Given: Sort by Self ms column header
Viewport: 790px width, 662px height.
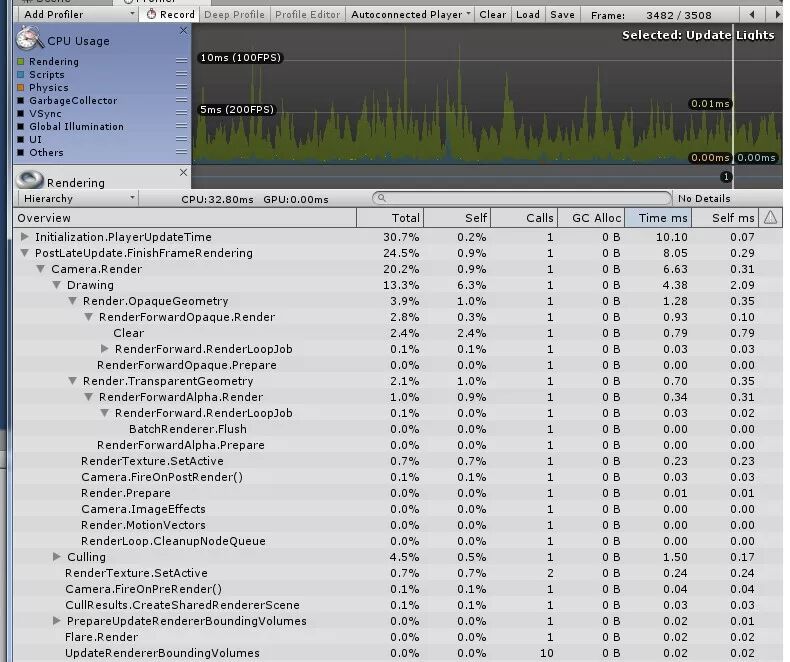Looking at the screenshot, I should (x=726, y=218).
